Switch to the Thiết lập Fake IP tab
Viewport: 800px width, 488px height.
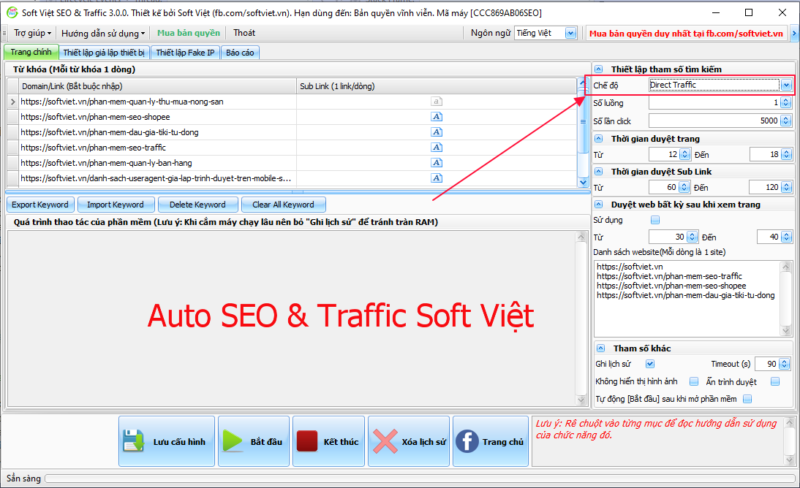[x=185, y=53]
